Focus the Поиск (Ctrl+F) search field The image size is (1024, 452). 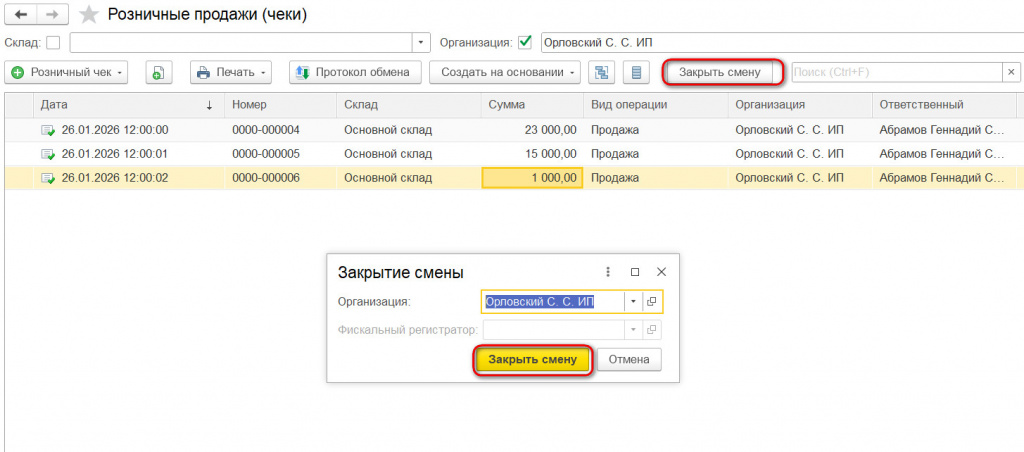pyautogui.click(x=897, y=72)
